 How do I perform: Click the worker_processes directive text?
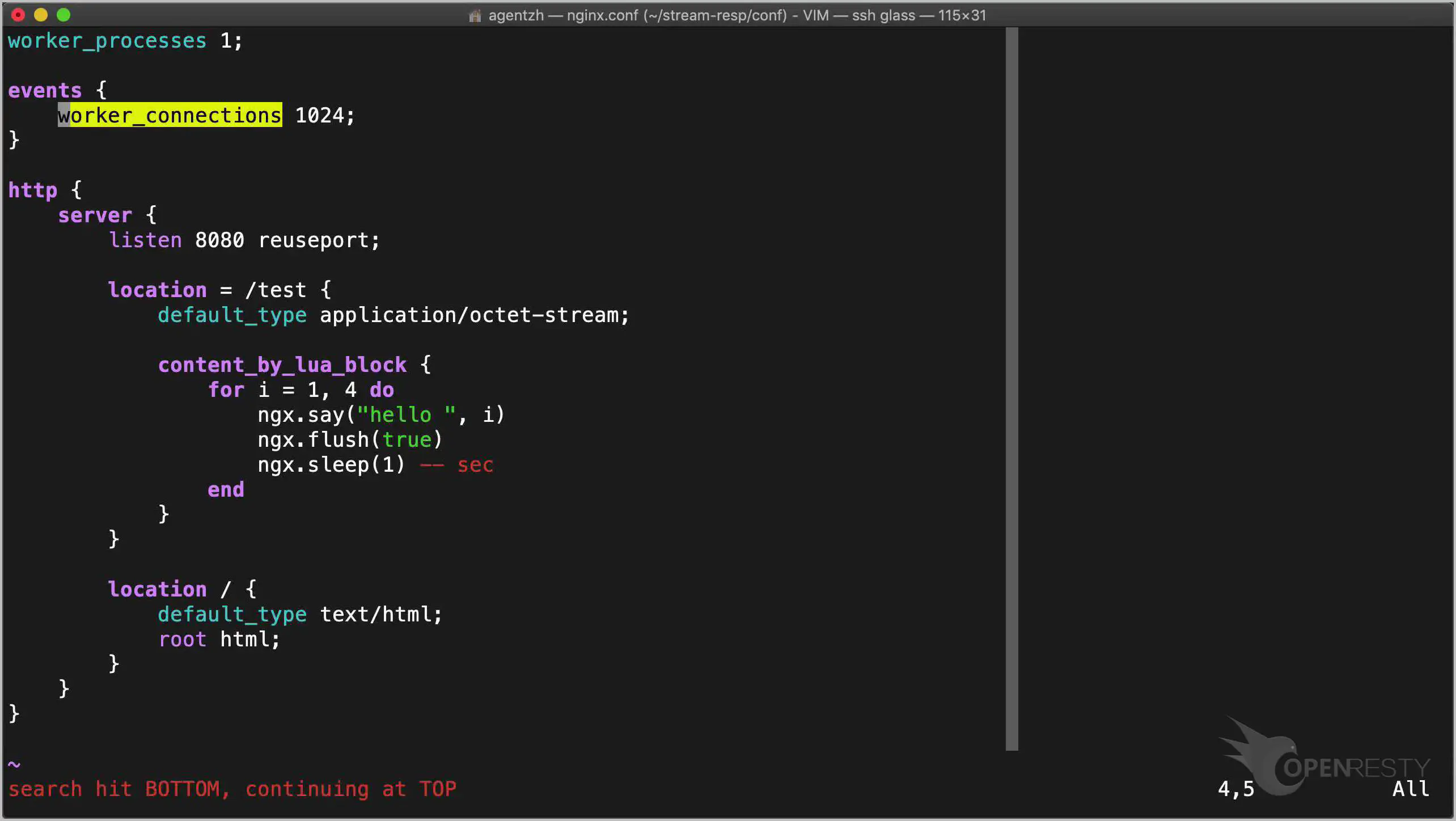[x=107, y=41]
